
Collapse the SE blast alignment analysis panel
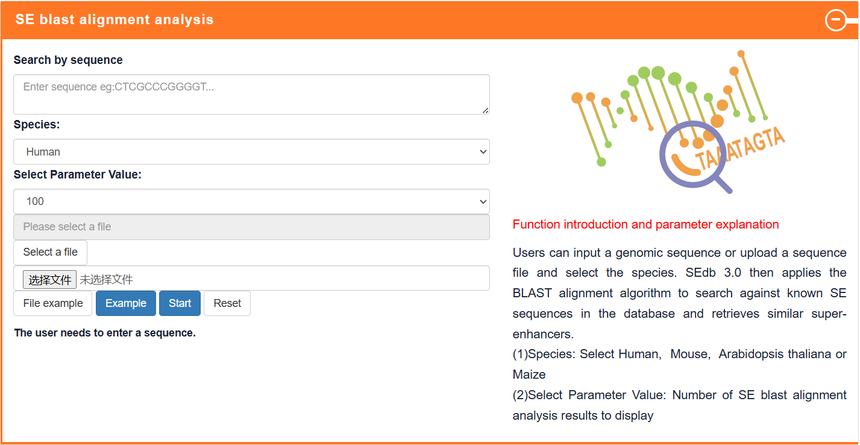tap(835, 20)
